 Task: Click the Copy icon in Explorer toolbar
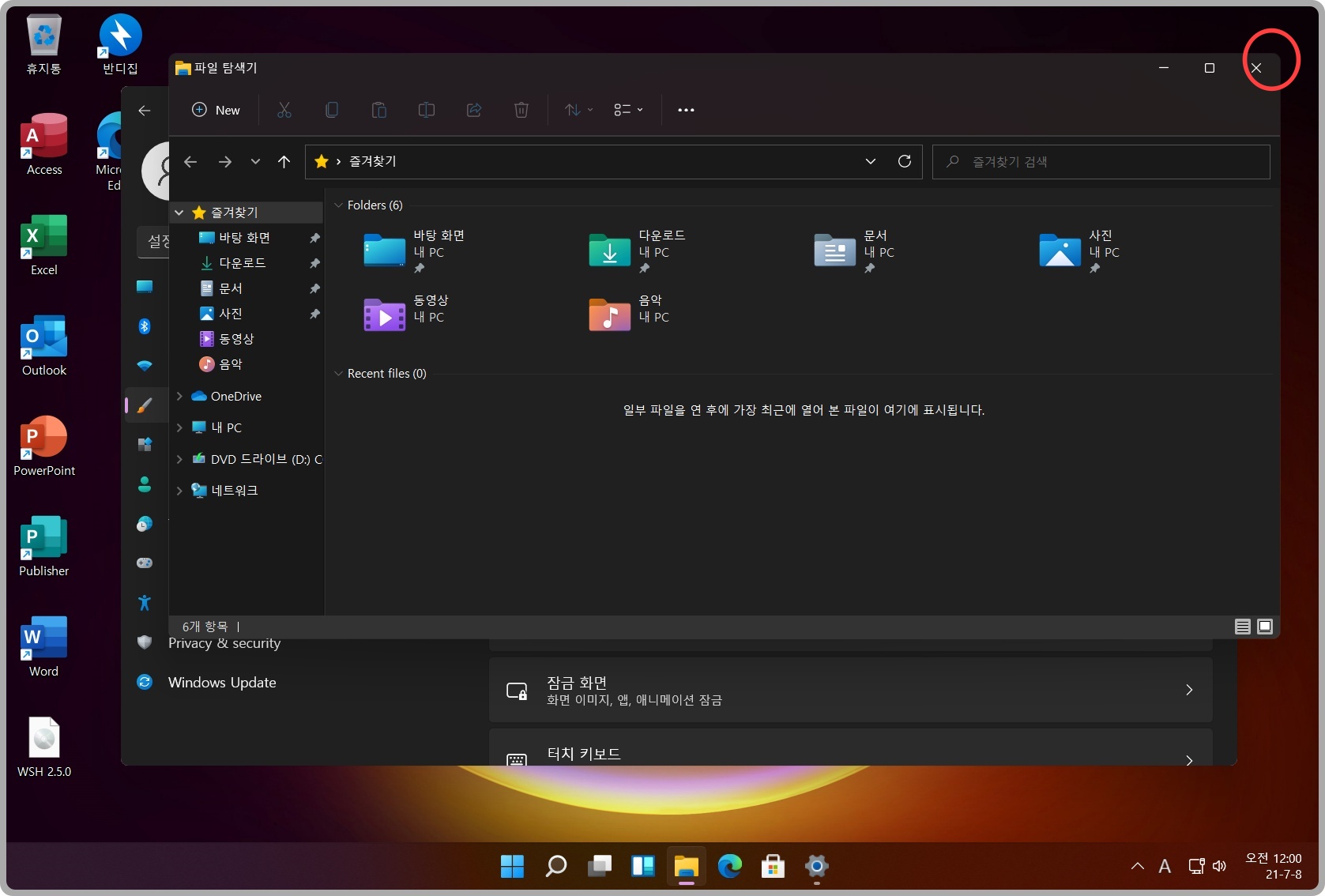click(x=332, y=110)
